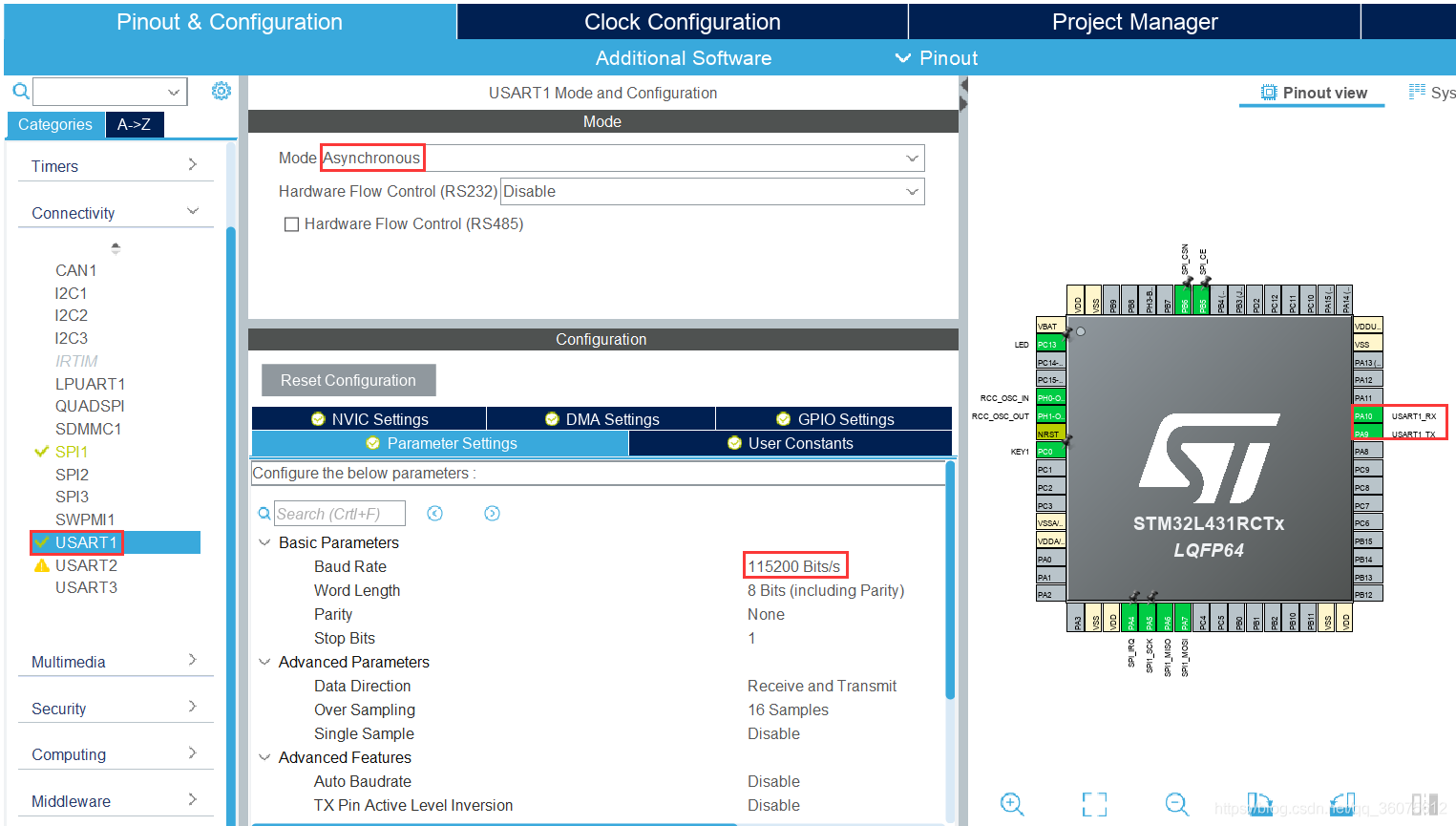The image size is (1456, 826).
Task: Go to the next parameter search result
Action: pos(492,514)
